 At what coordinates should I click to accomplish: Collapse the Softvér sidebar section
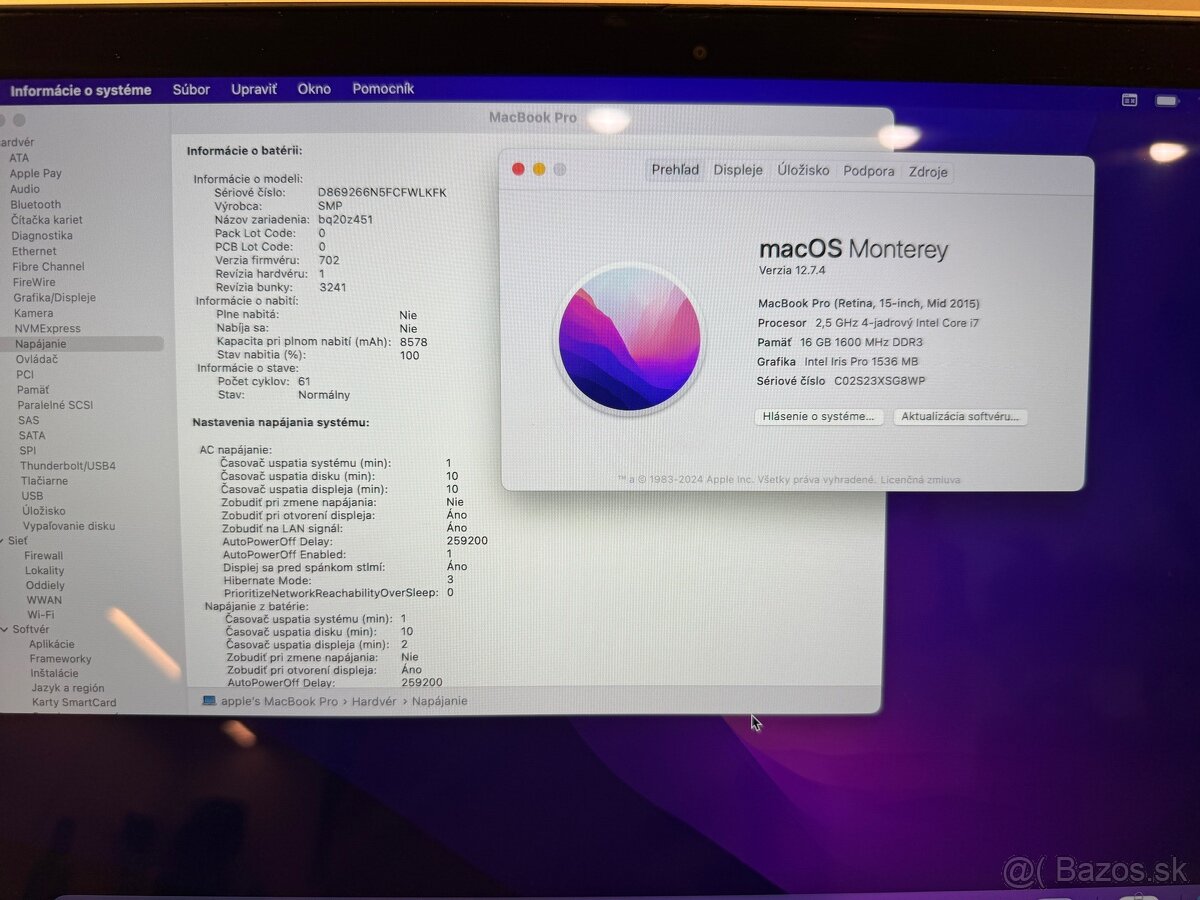pos(7,629)
